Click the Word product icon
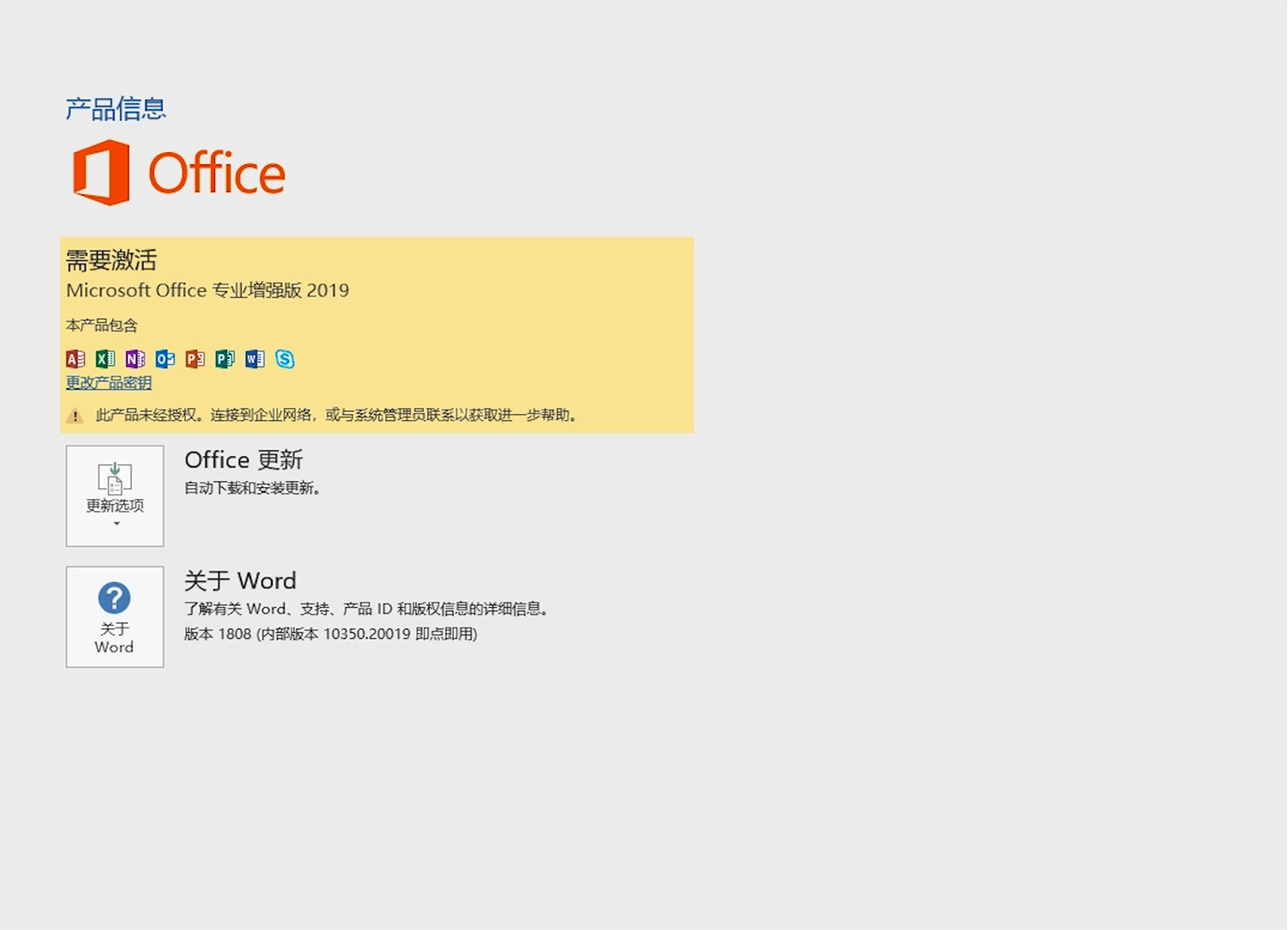 point(254,359)
